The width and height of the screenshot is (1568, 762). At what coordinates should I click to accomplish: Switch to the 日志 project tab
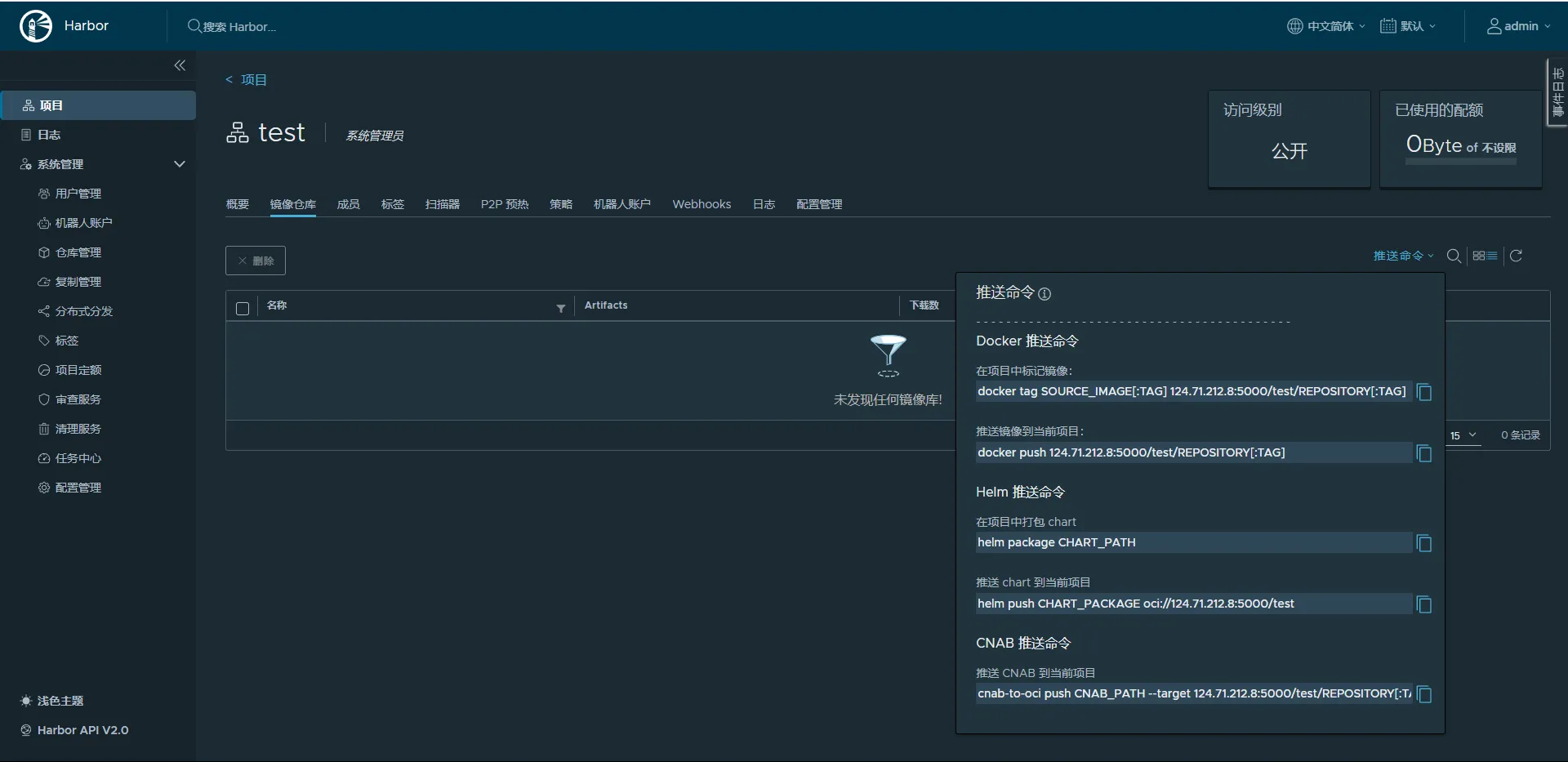(764, 204)
